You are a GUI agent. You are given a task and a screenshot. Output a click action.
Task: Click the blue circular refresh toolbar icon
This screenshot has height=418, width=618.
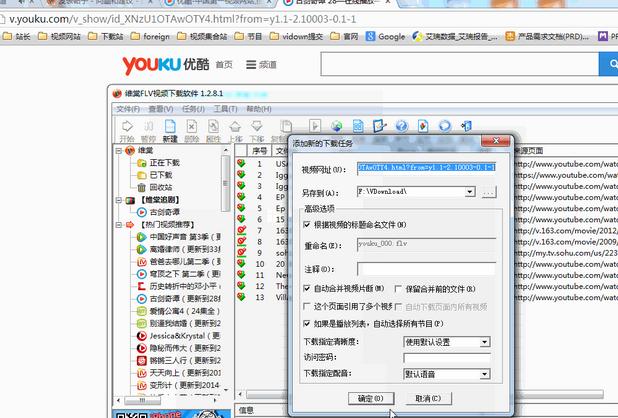tap(445, 126)
